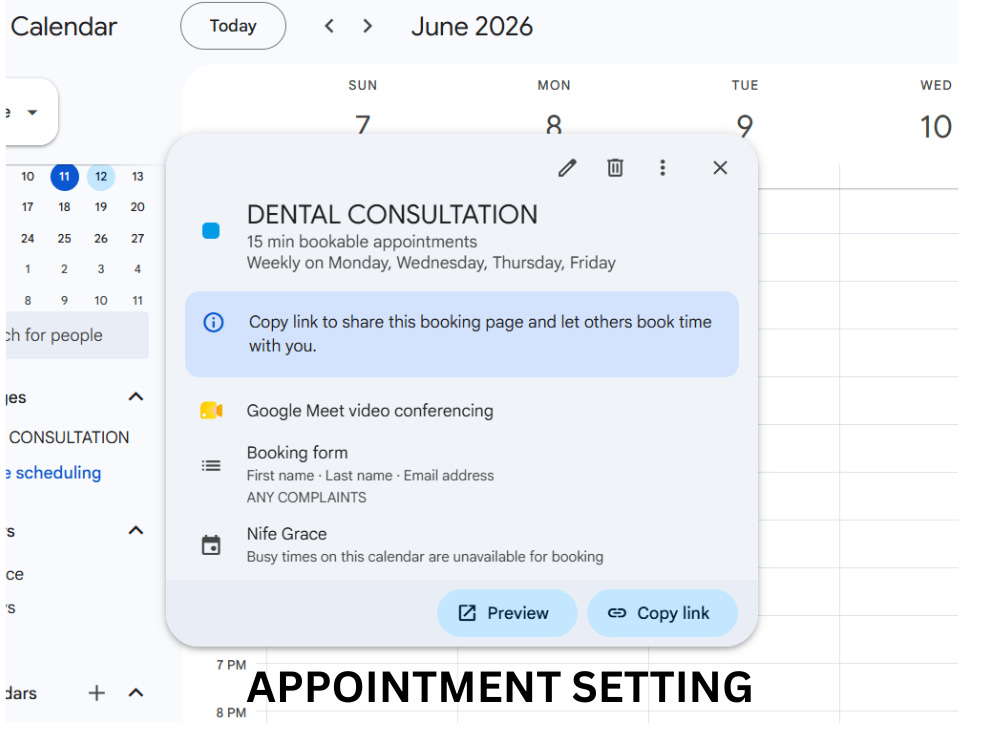Select Wednesday 10 column header
This screenshot has height=750, width=1000.
click(x=936, y=108)
